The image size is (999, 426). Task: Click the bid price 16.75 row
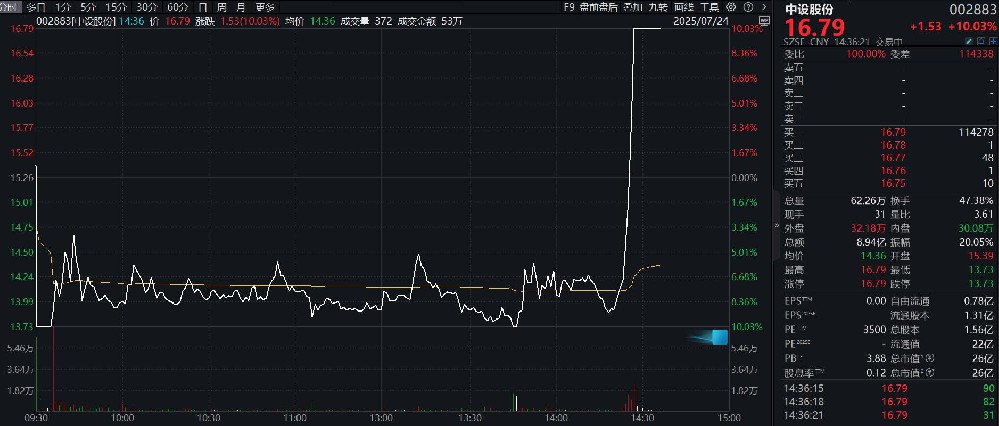(891, 183)
